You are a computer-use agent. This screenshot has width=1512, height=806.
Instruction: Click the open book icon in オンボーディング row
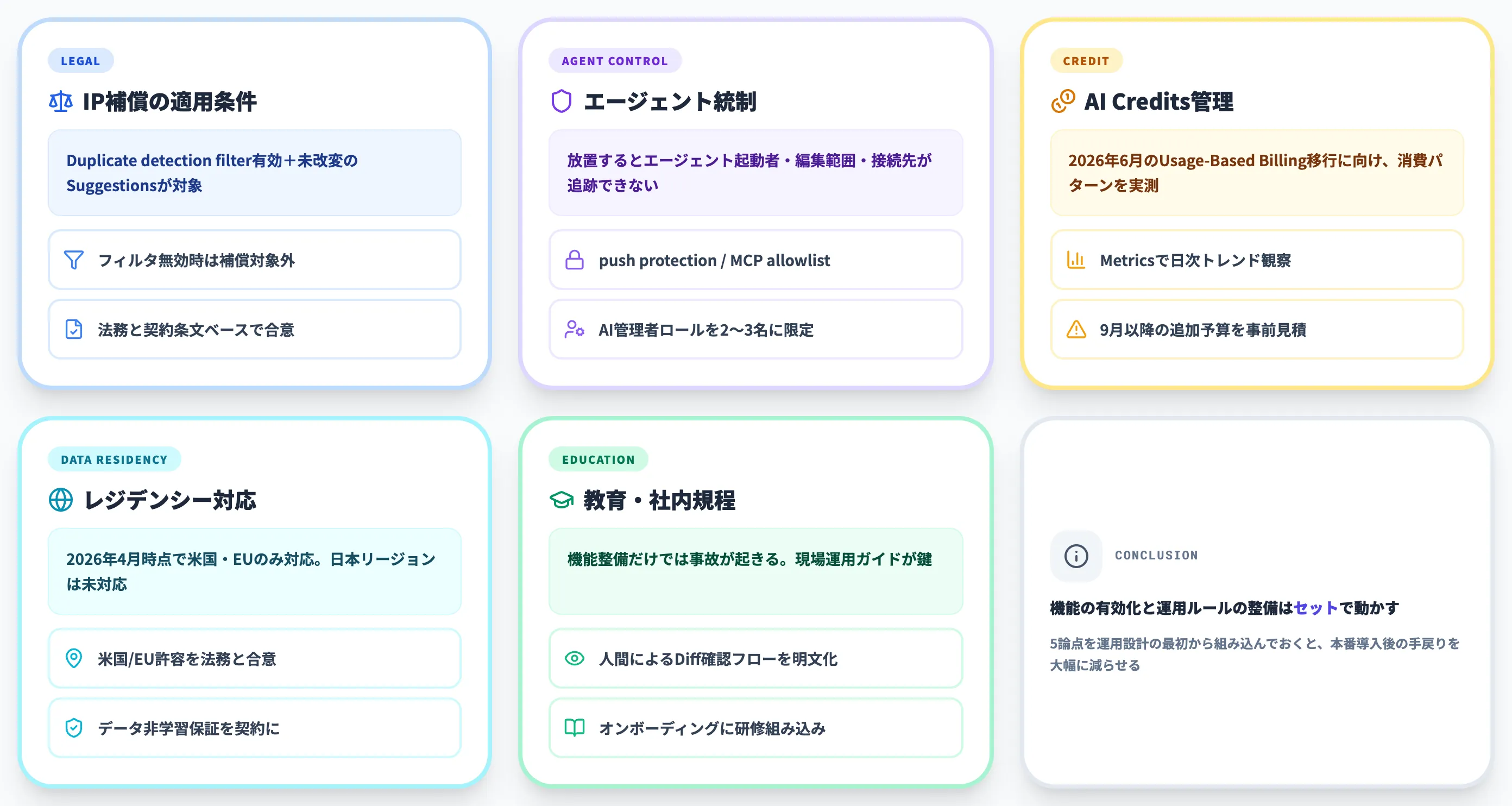[574, 728]
